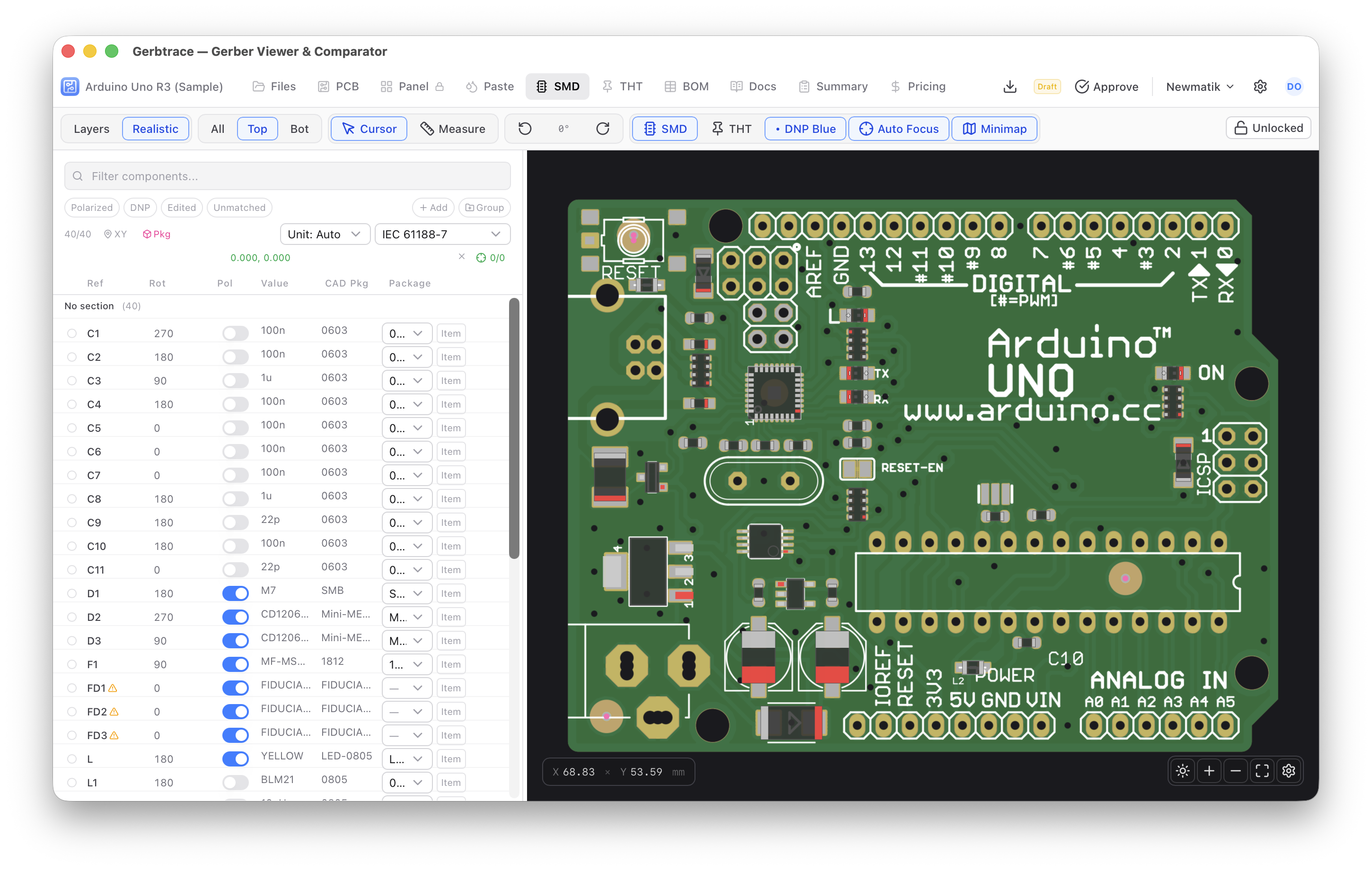This screenshot has width=1372, height=871.
Task: Rotate view clockwise
Action: click(602, 129)
